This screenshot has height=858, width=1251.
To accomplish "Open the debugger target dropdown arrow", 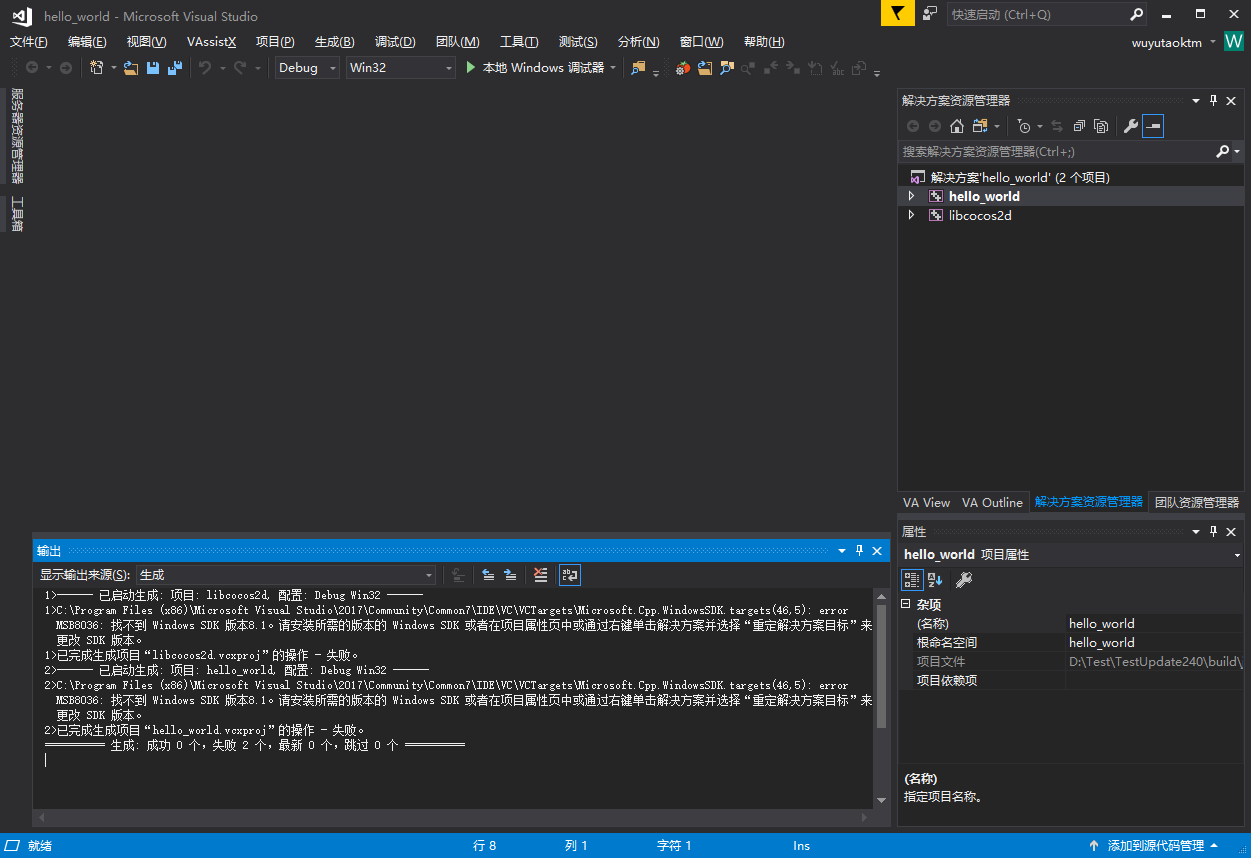I will [613, 68].
